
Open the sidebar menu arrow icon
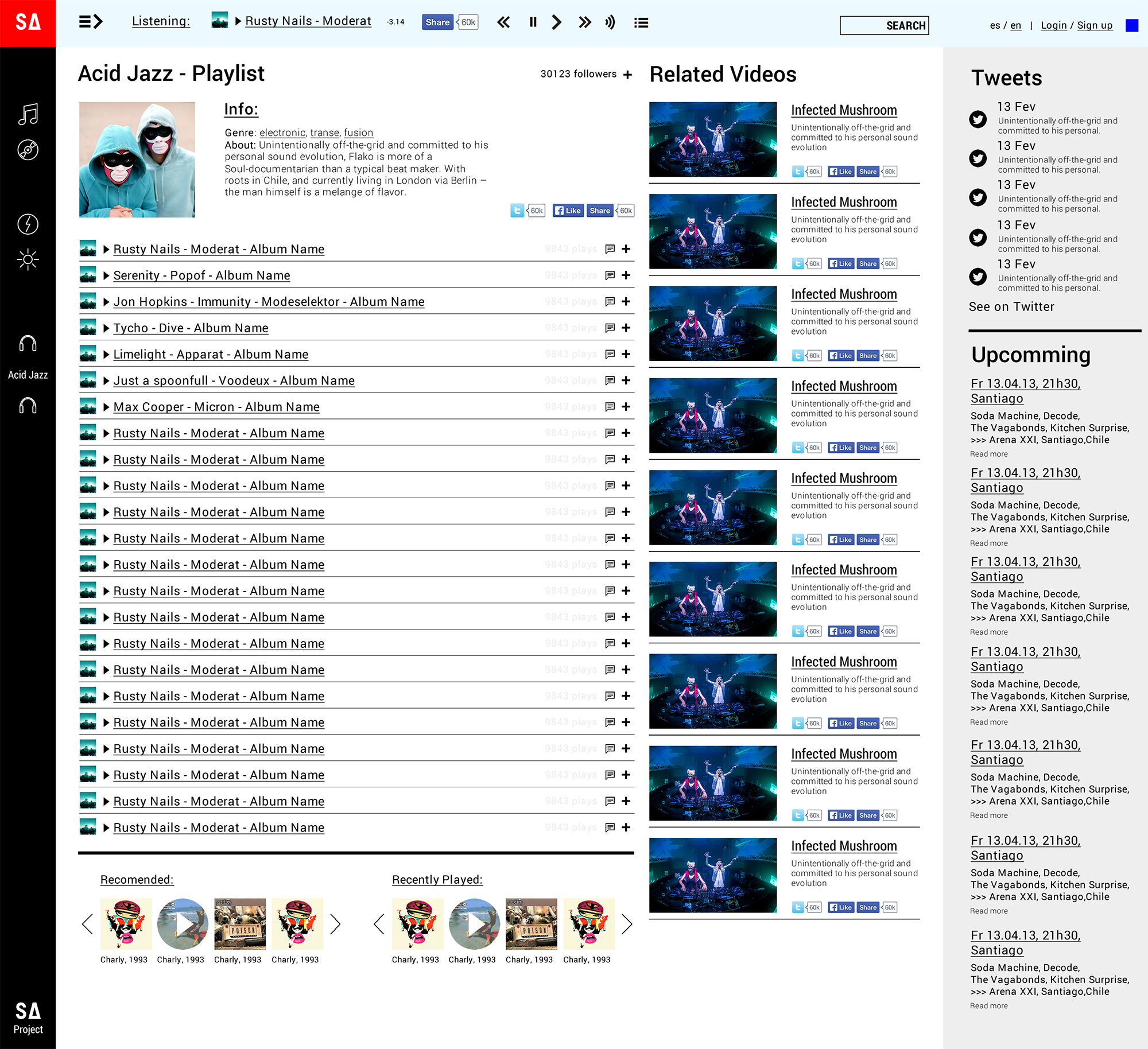click(x=91, y=22)
